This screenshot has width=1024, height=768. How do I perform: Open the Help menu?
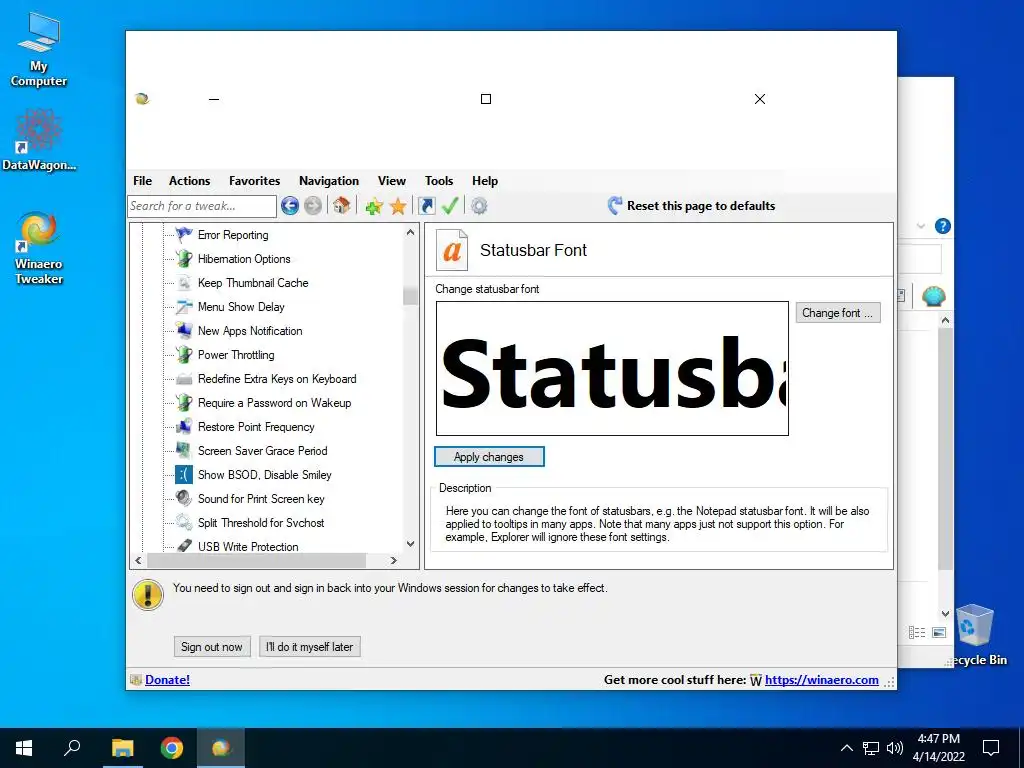point(485,181)
